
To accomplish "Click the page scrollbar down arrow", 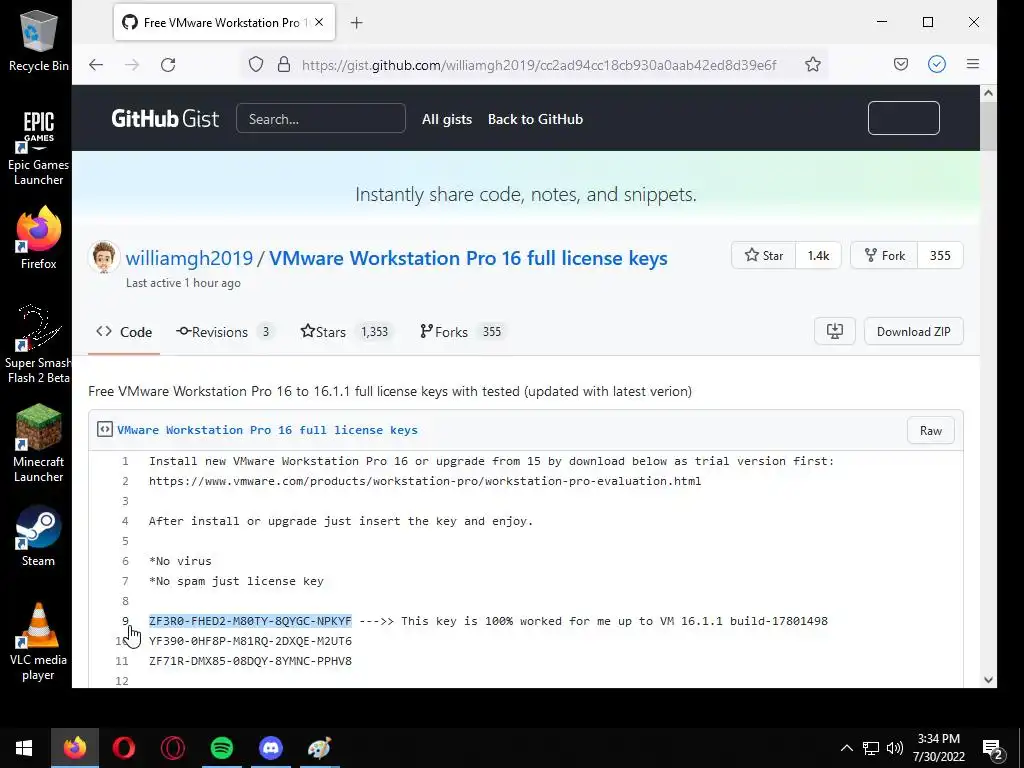I will (988, 680).
